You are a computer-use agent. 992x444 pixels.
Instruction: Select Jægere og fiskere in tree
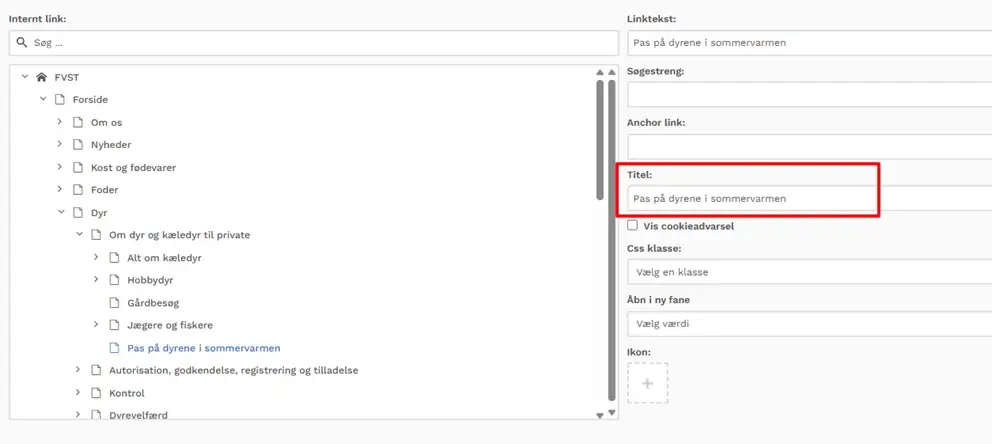(x=169, y=325)
